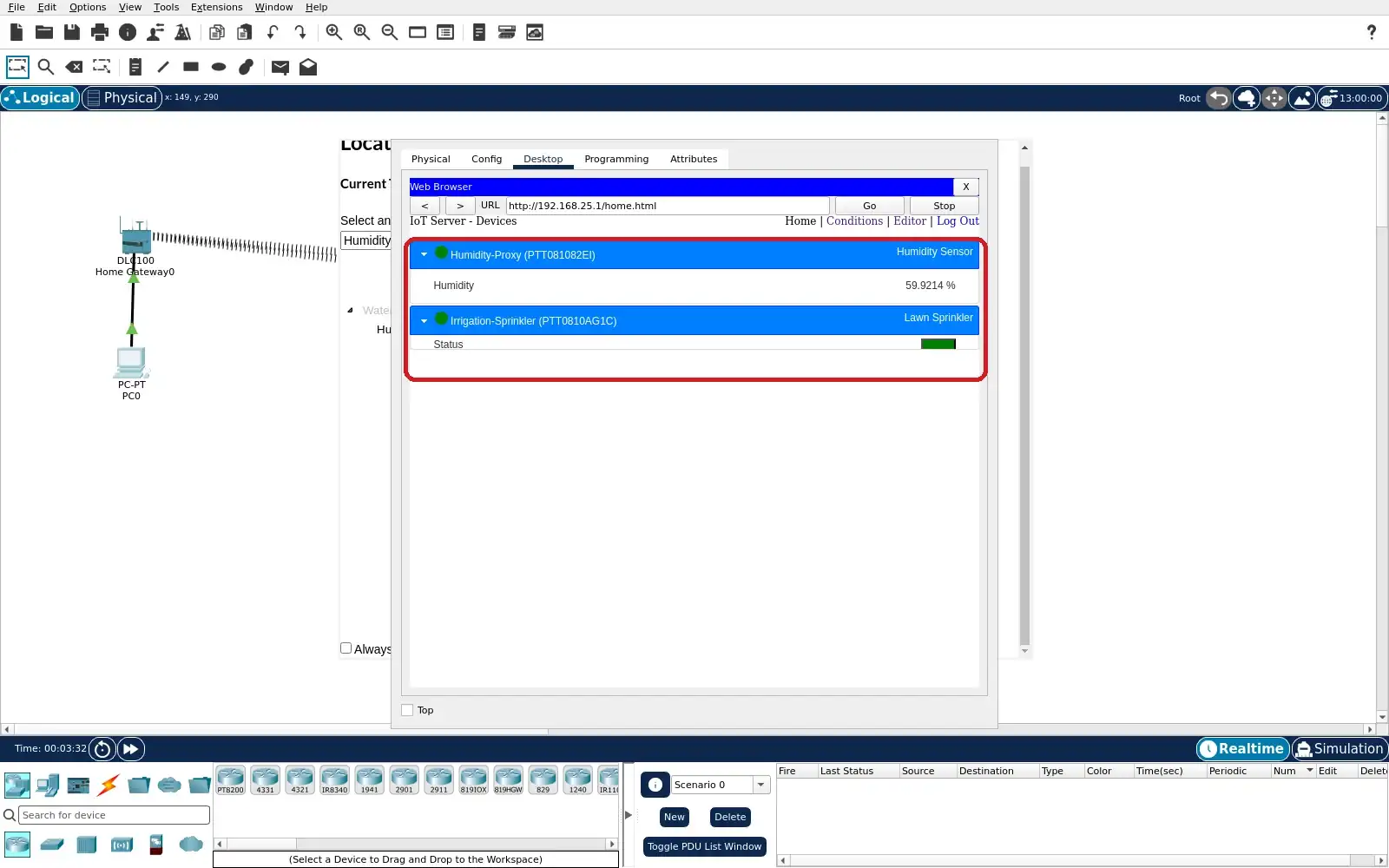Switch to Simulation mode
This screenshot has height=868, width=1389.
click(x=1340, y=749)
